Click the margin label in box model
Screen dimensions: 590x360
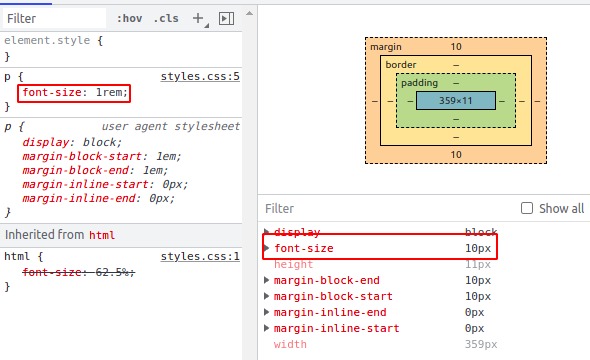(x=386, y=47)
